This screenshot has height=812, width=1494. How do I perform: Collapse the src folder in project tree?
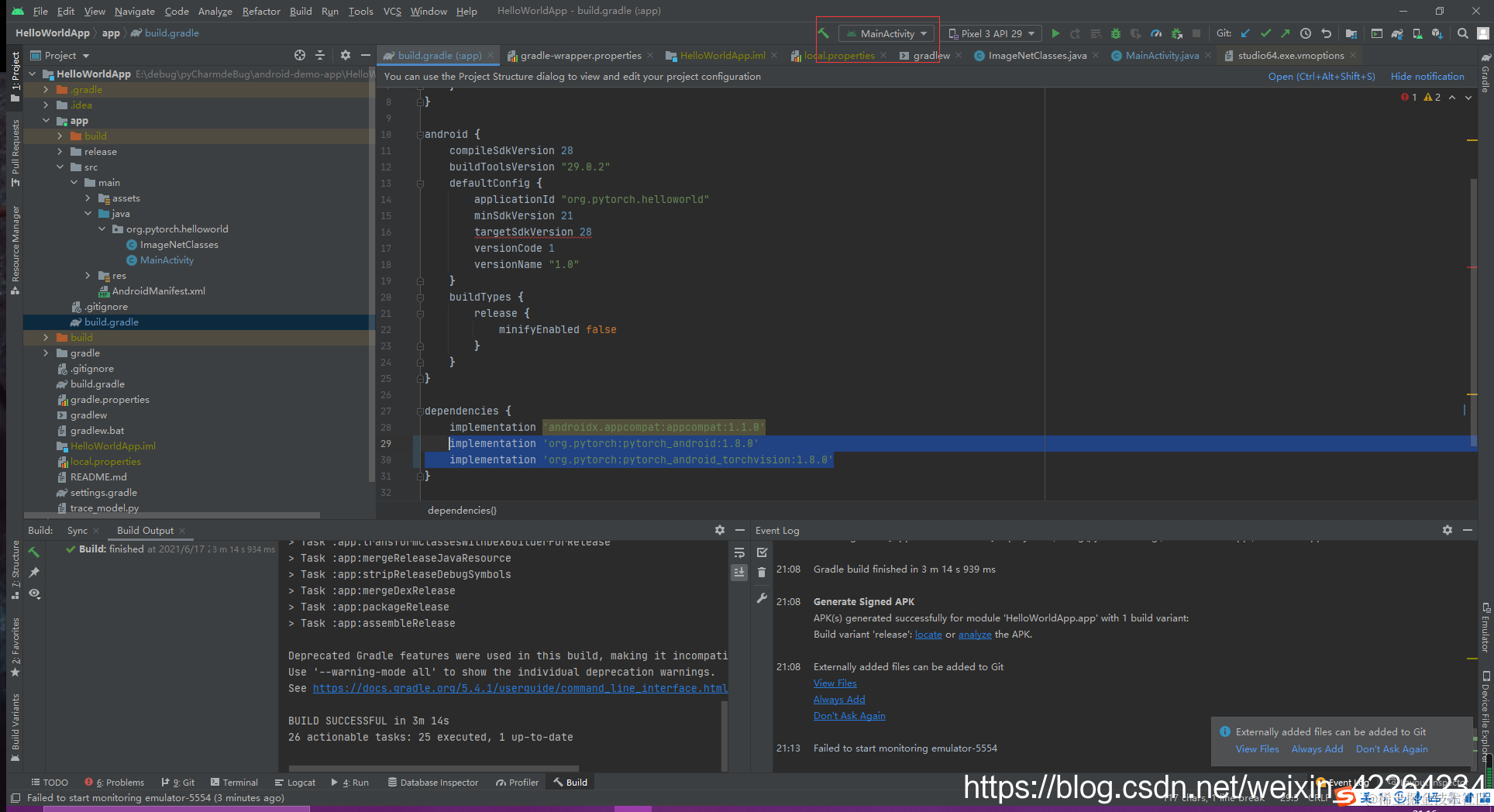click(x=60, y=167)
